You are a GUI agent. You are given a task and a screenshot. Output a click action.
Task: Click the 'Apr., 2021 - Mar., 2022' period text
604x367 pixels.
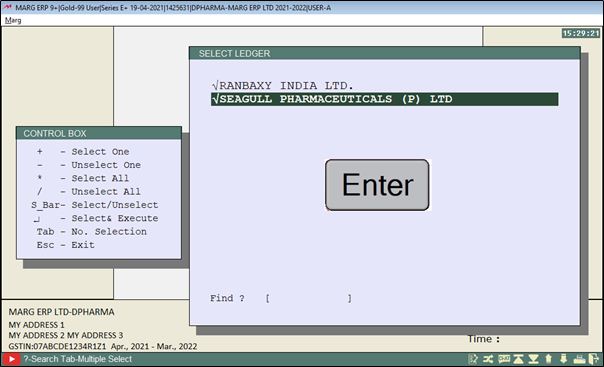[154, 346]
